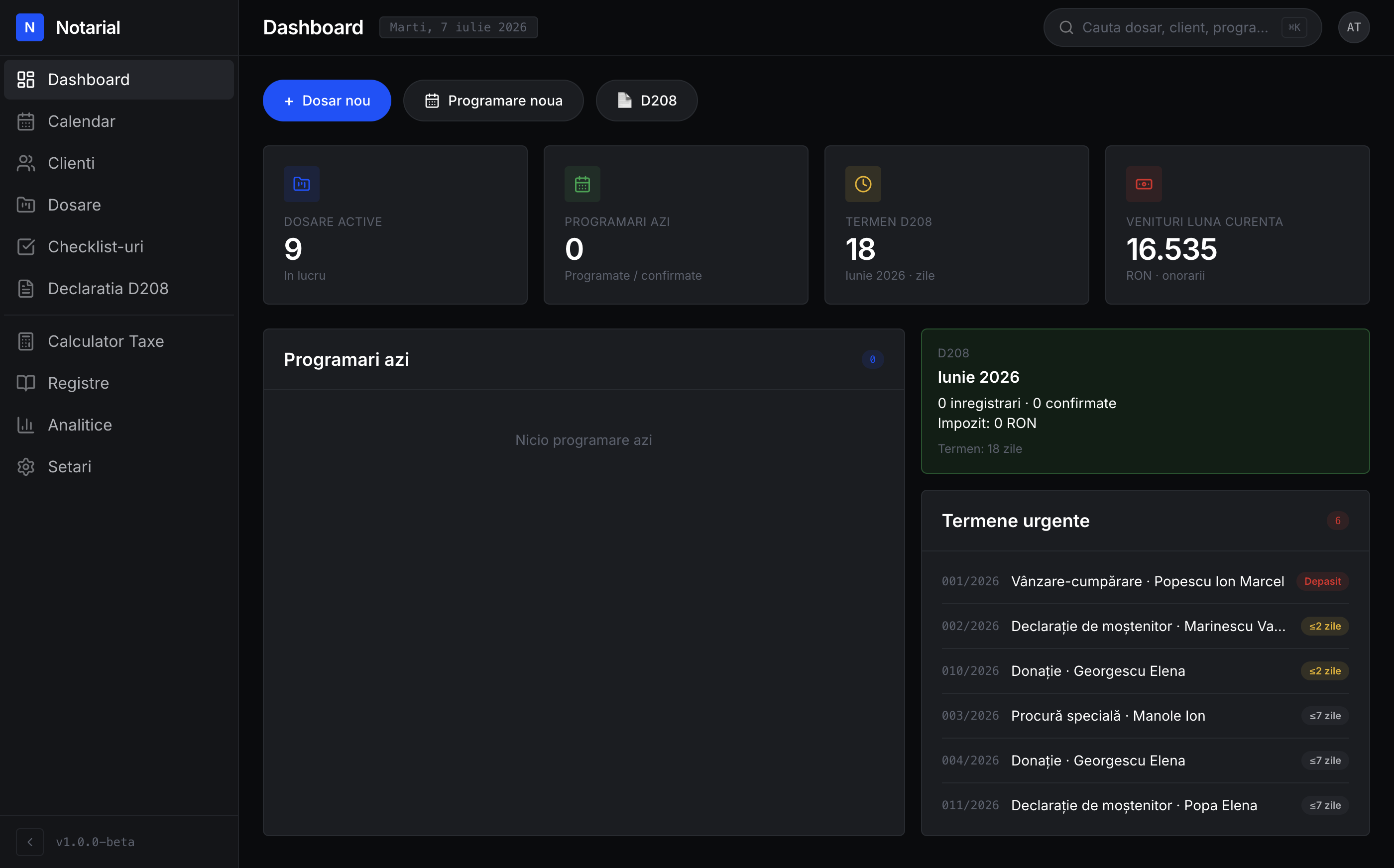
Task: Click the Depasit badge on row 001/2026
Action: tap(1322, 581)
